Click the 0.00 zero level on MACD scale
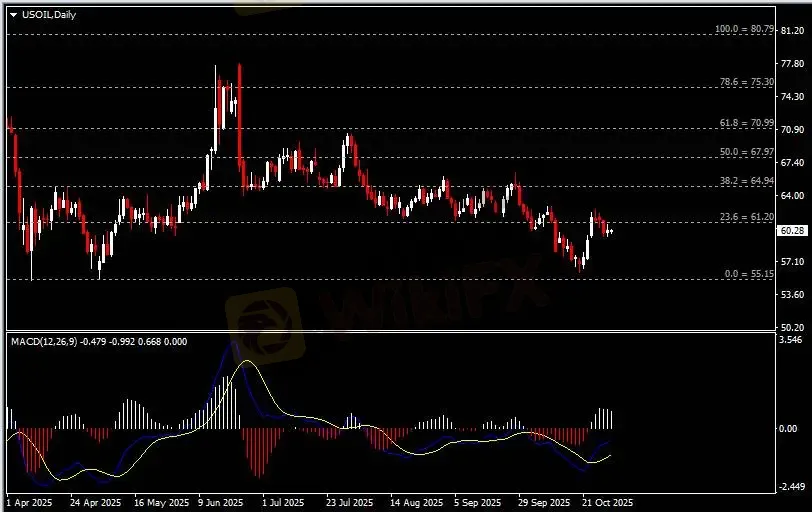The height and width of the screenshot is (512, 812). click(790, 429)
